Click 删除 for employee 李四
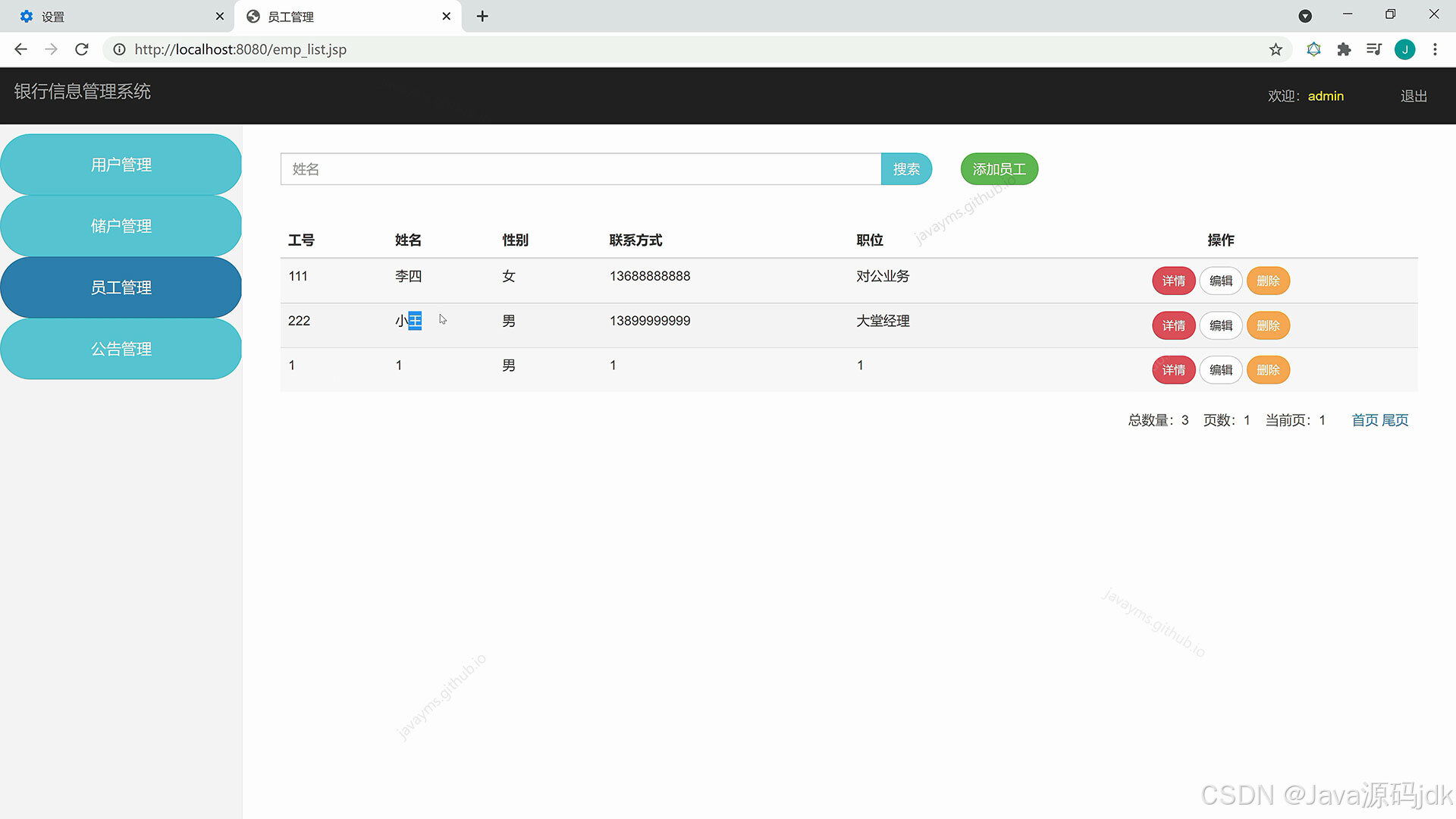 [x=1268, y=281]
